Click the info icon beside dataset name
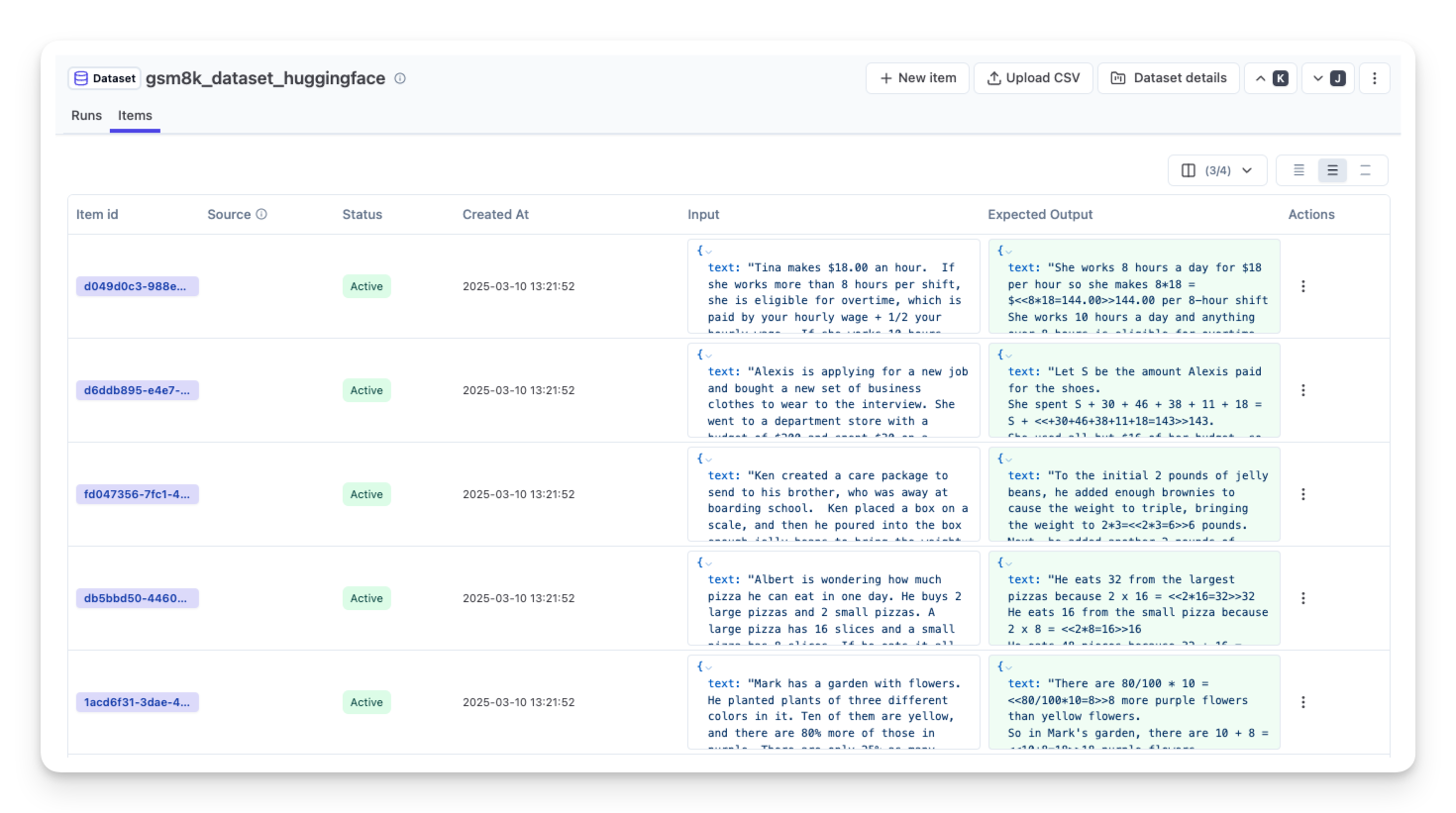This screenshot has height=813, width=1456. pyautogui.click(x=400, y=78)
